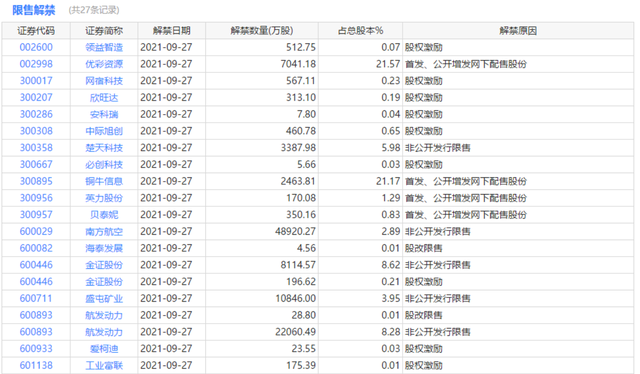The width and height of the screenshot is (640, 374).
Task: Click stock code 600933
Action: click(36, 349)
